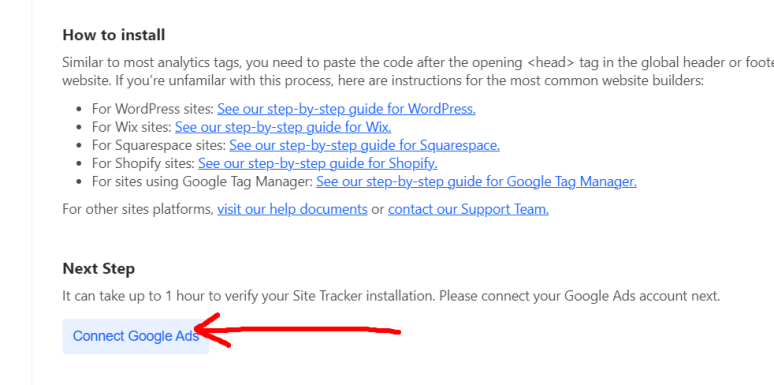Click the 'For Shopify sites:' label text

pyautogui.click(x=143, y=163)
